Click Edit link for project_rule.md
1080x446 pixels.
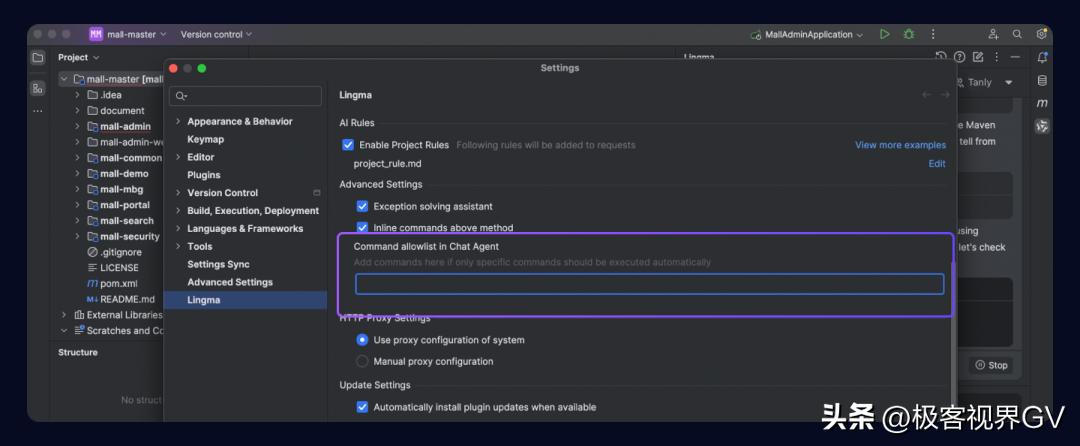click(936, 163)
